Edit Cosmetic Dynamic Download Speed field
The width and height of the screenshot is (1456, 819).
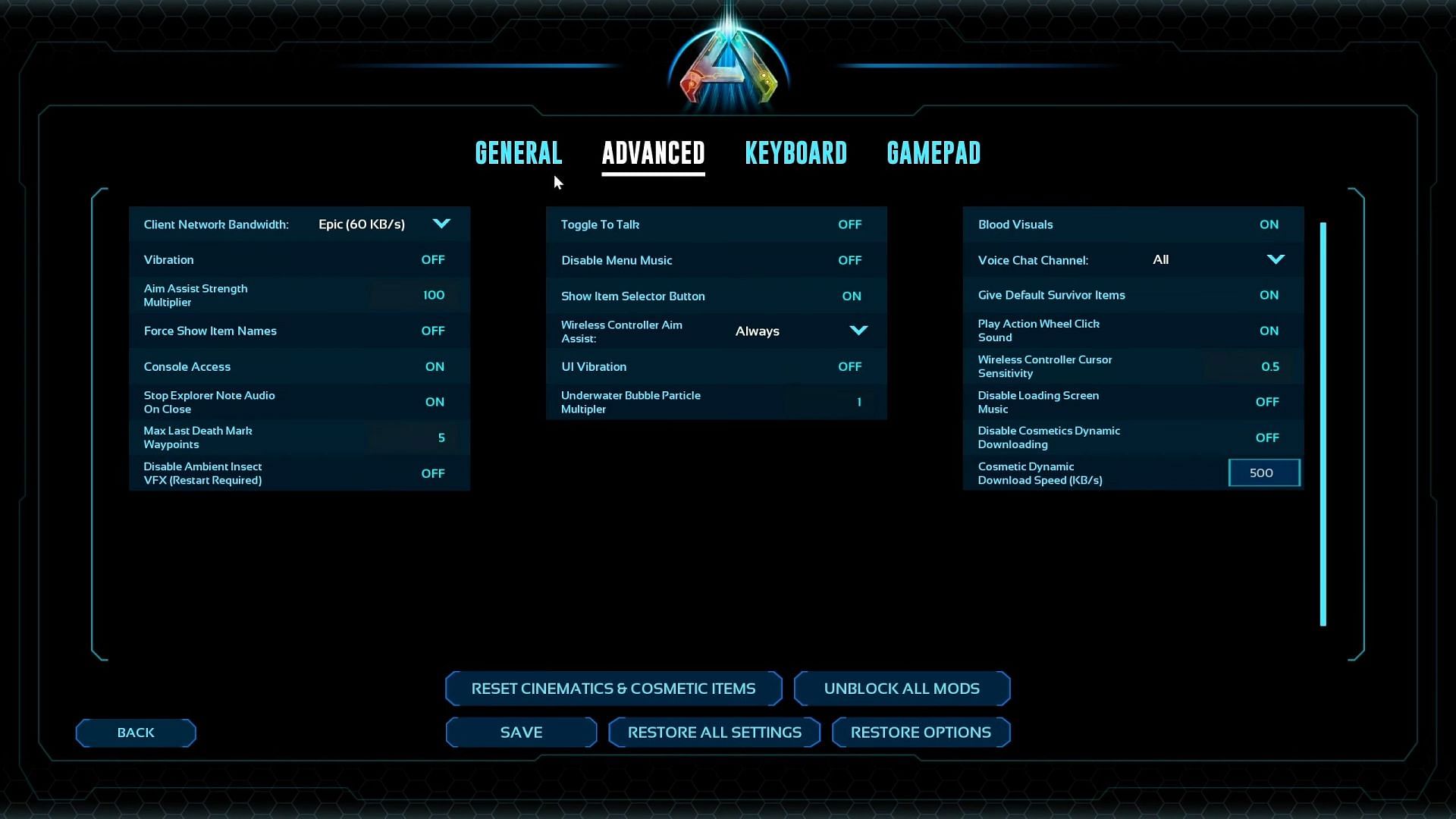[1262, 472]
